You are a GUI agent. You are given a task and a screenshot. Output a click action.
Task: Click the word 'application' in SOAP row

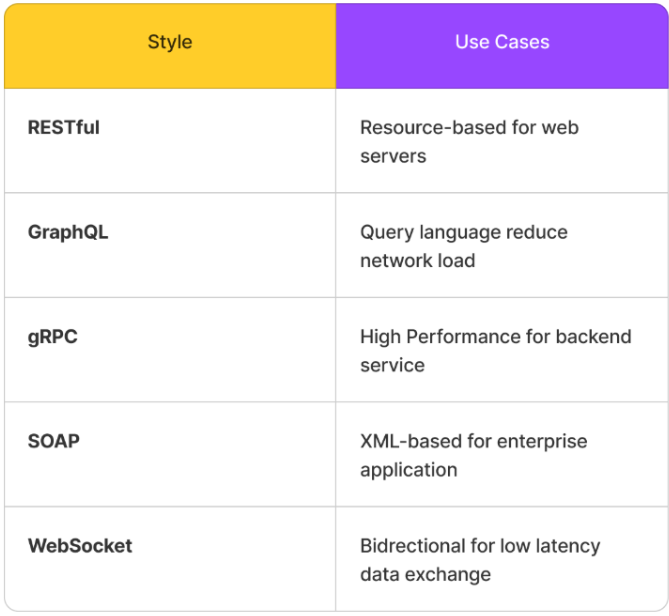(x=408, y=470)
